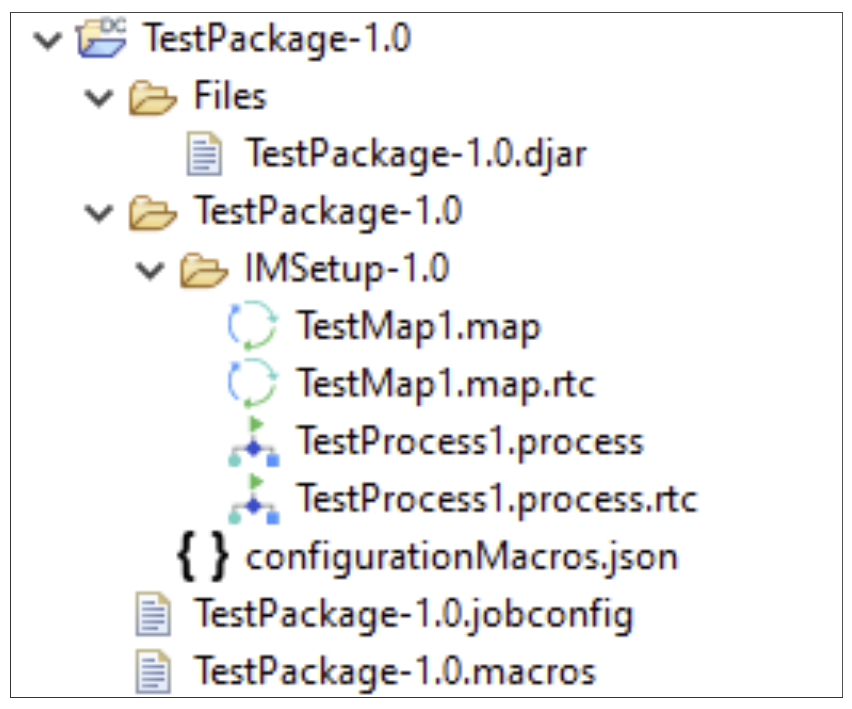Viewport: 852px width, 709px height.
Task: Collapse the IMSetup-1.0 folder
Action: point(148,270)
